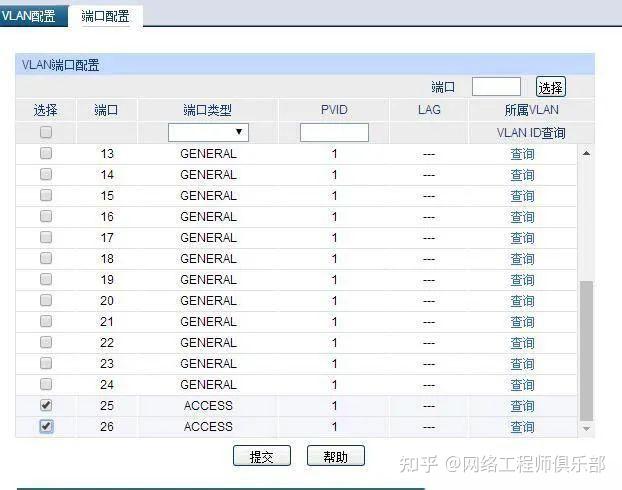Tick the checkbox for port 21

46,321
